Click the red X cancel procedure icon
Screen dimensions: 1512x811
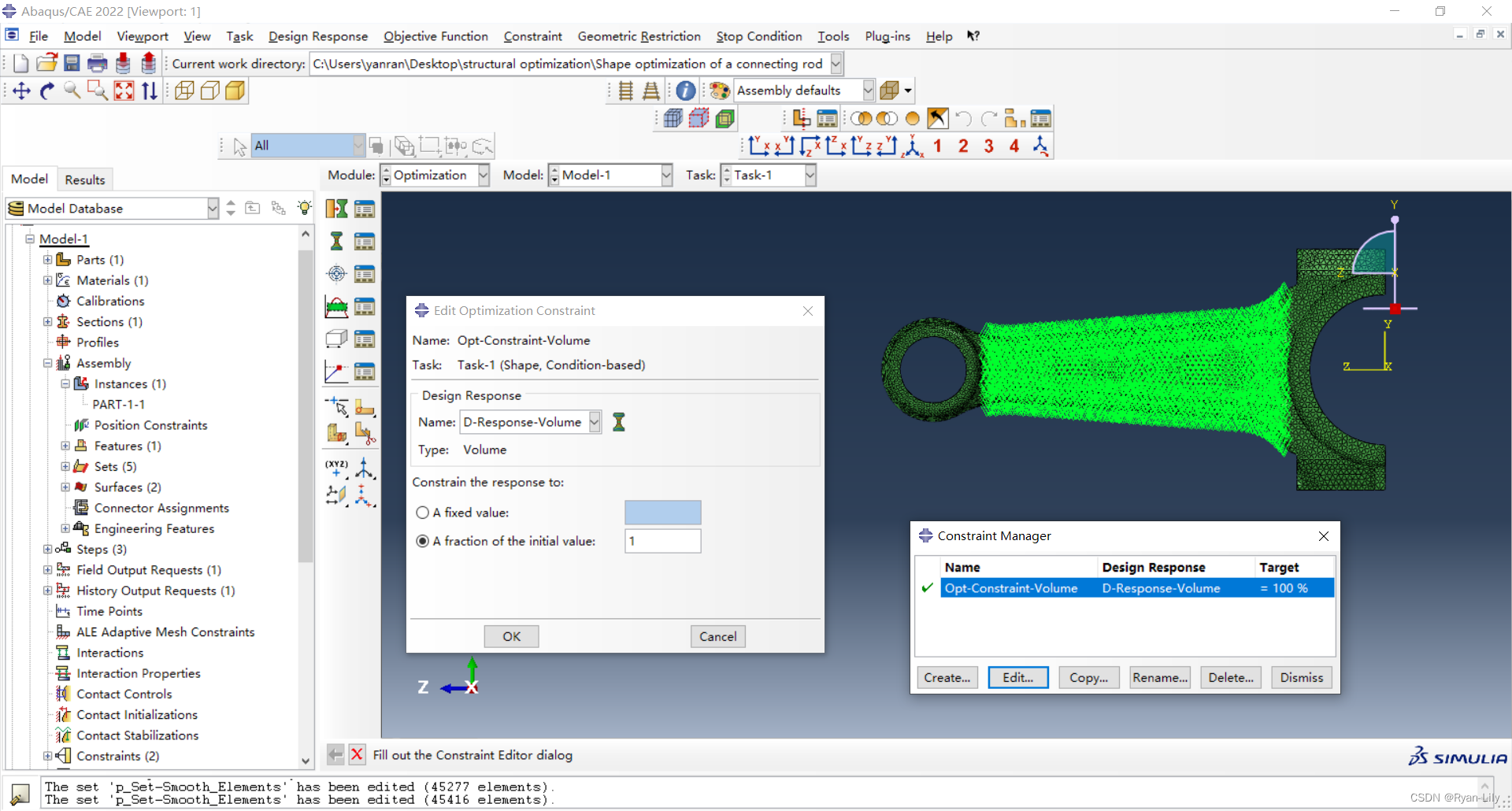click(x=357, y=754)
